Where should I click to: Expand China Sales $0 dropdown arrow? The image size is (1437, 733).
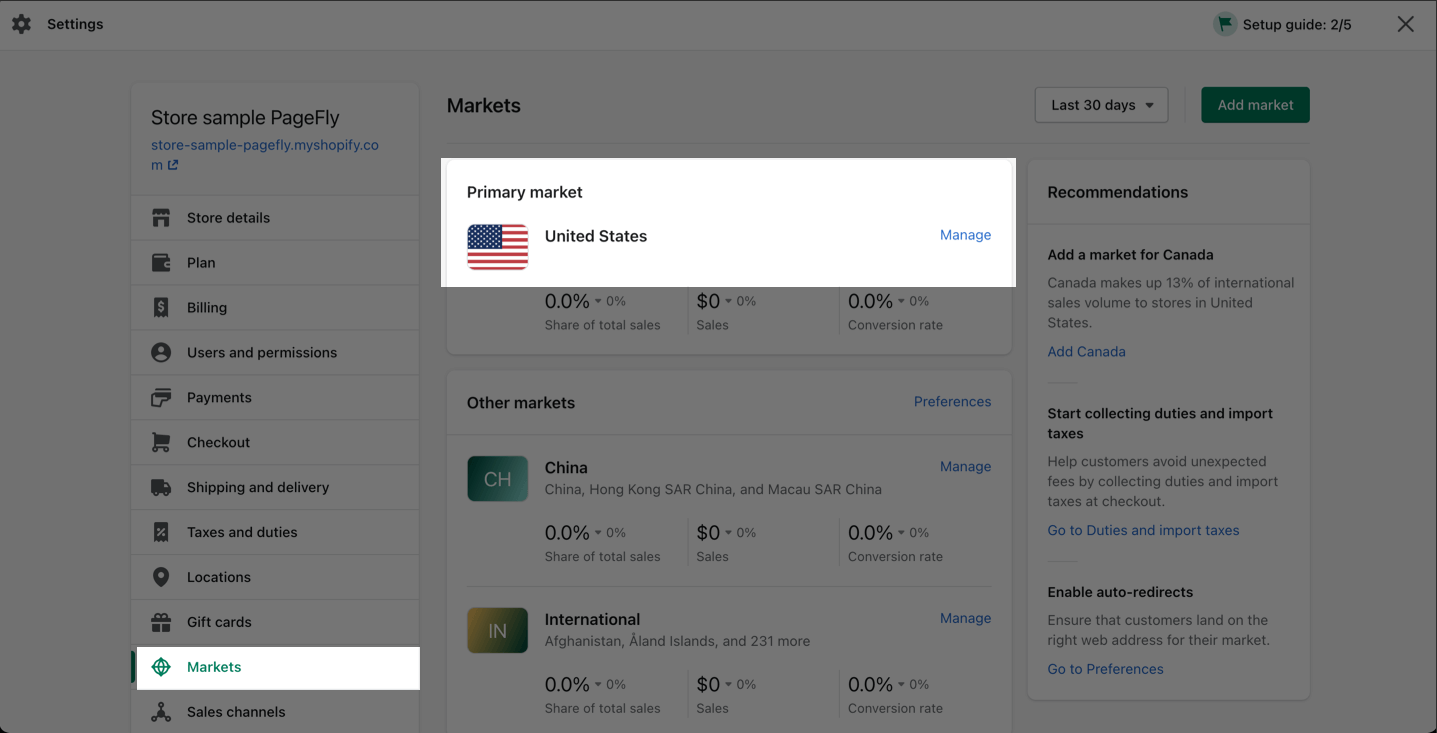[729, 533]
